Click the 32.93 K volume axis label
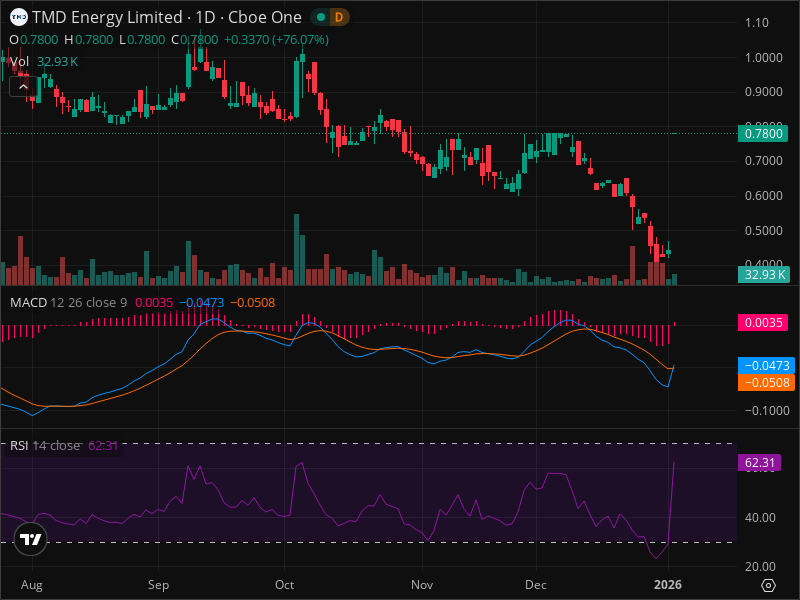800x600 pixels. [763, 274]
